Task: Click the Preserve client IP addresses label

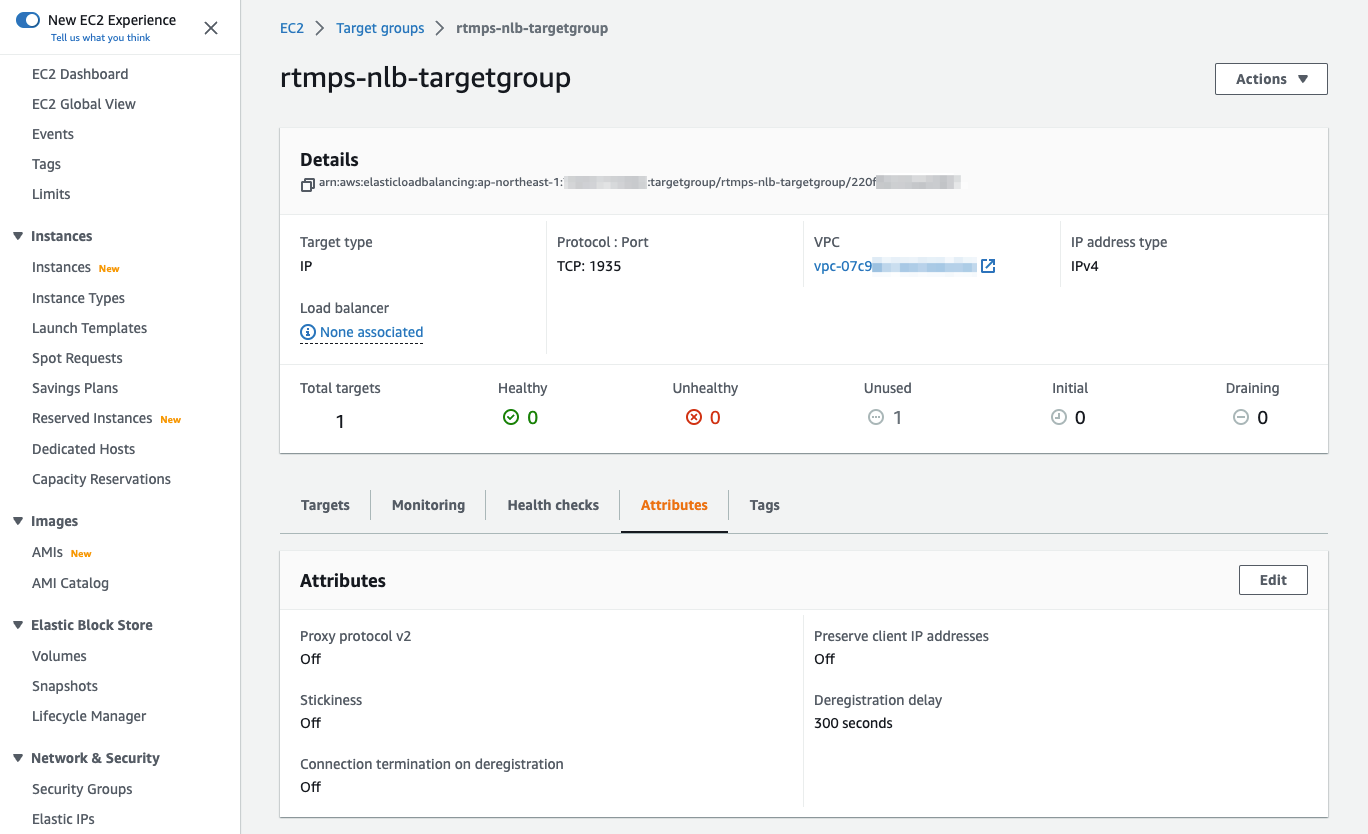Action: pyautogui.click(x=901, y=636)
